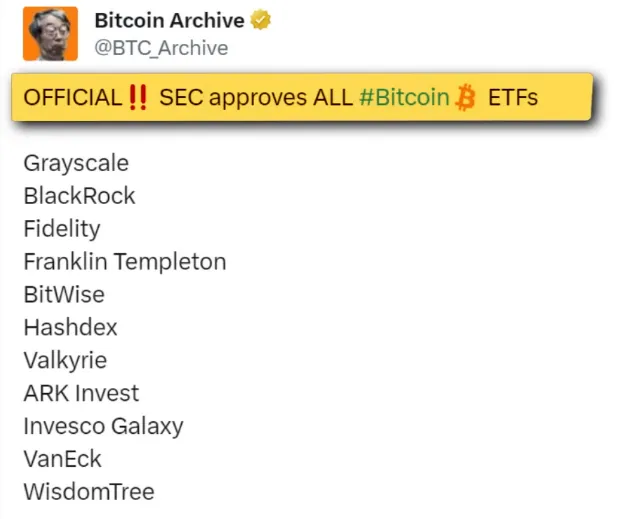Open the #Bitcoin hashtag link
Screen dimensions: 635x519
pos(404,97)
